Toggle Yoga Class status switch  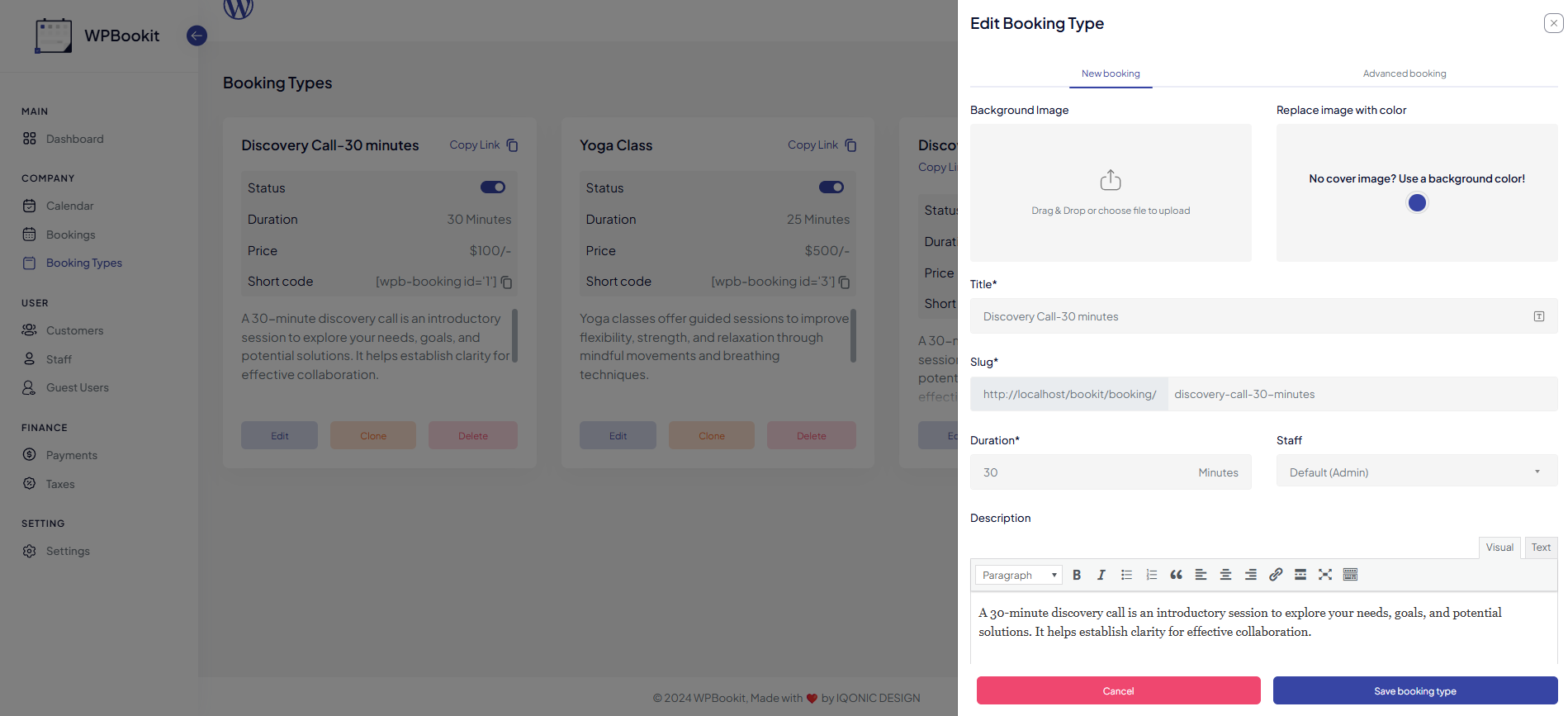(x=831, y=187)
